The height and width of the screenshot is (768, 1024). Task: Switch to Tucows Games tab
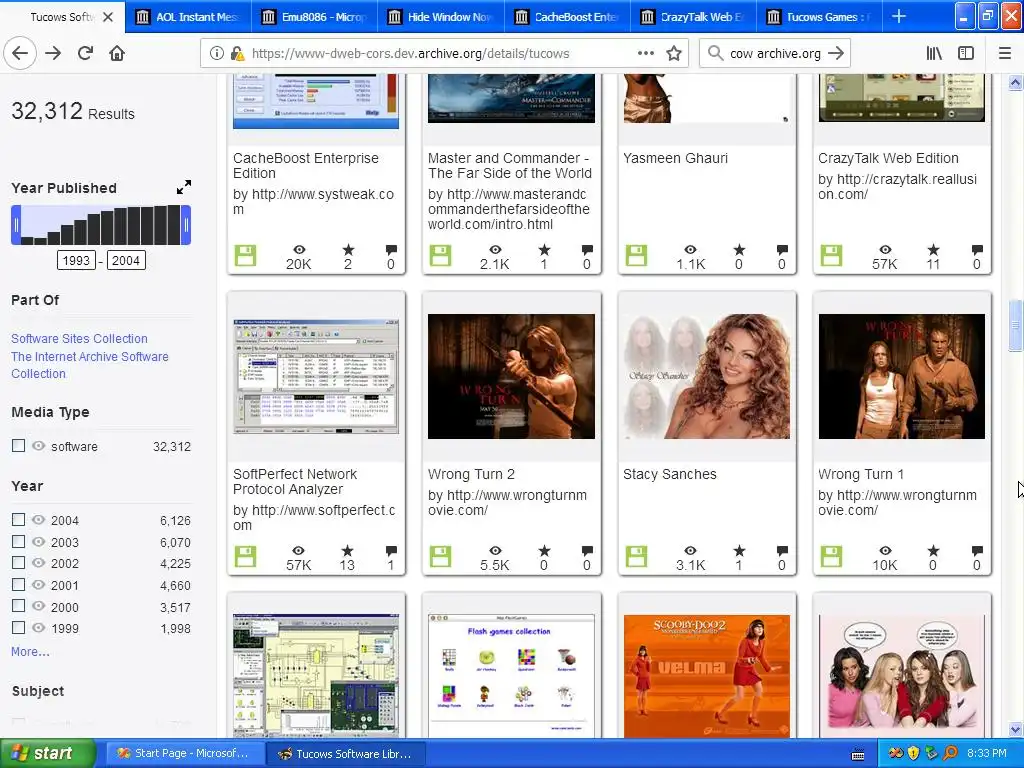[819, 17]
